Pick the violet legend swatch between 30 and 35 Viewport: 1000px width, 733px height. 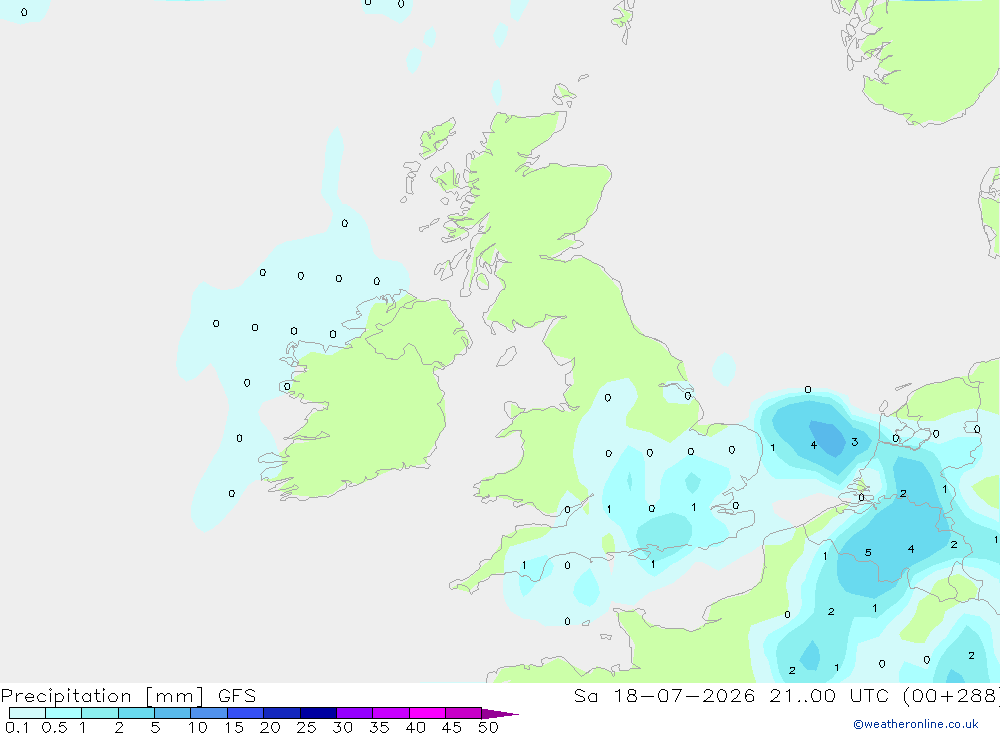(x=355, y=713)
